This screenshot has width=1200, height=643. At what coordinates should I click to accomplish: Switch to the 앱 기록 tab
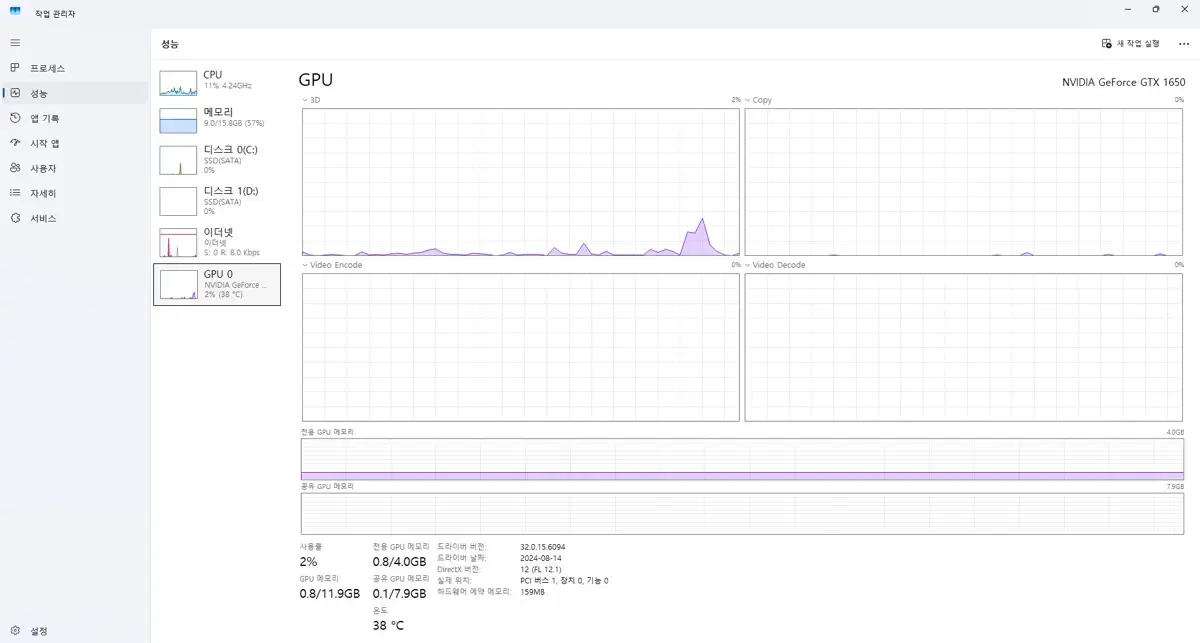point(75,118)
